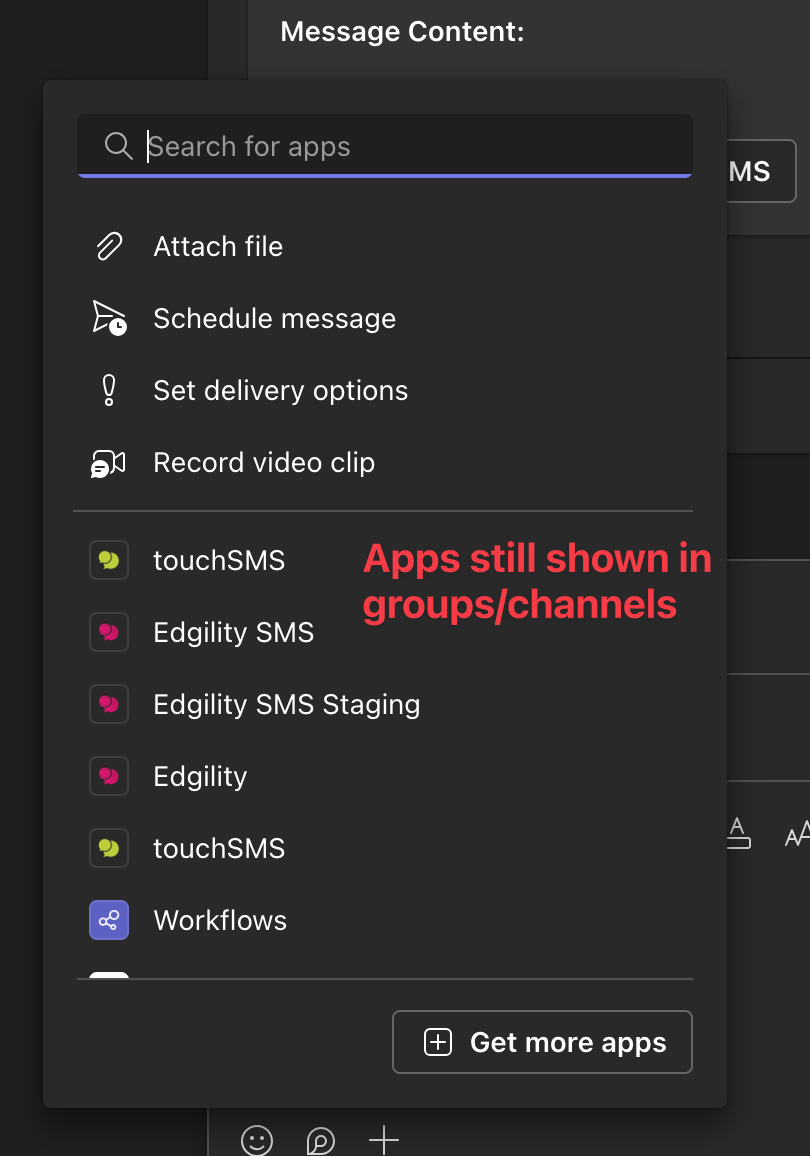This screenshot has height=1156, width=810.
Task: Open the Edgility SMS app
Action: coord(234,633)
